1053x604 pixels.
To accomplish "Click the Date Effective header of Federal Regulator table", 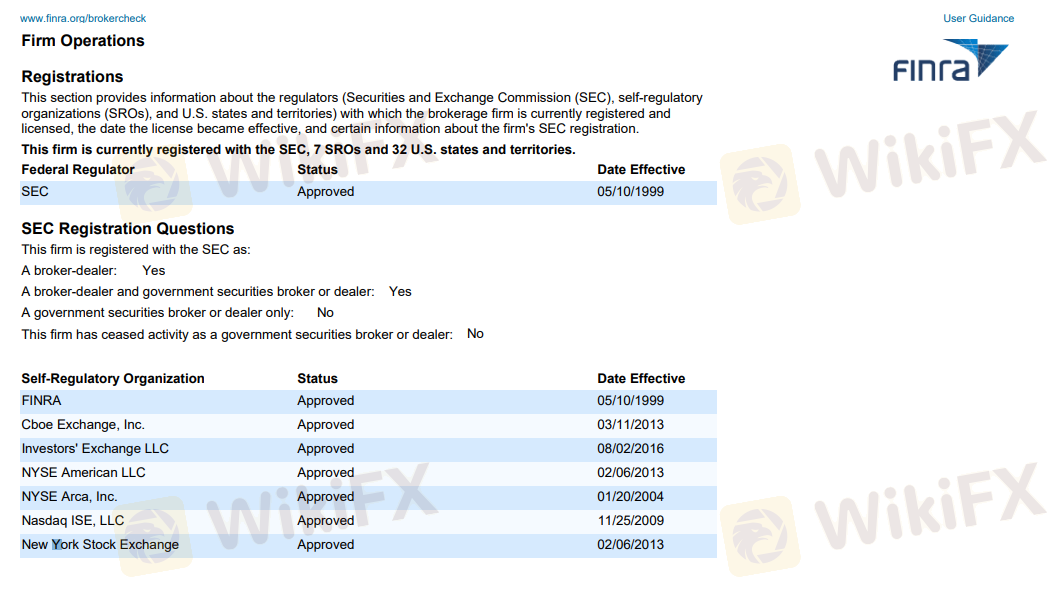I will click(x=641, y=169).
